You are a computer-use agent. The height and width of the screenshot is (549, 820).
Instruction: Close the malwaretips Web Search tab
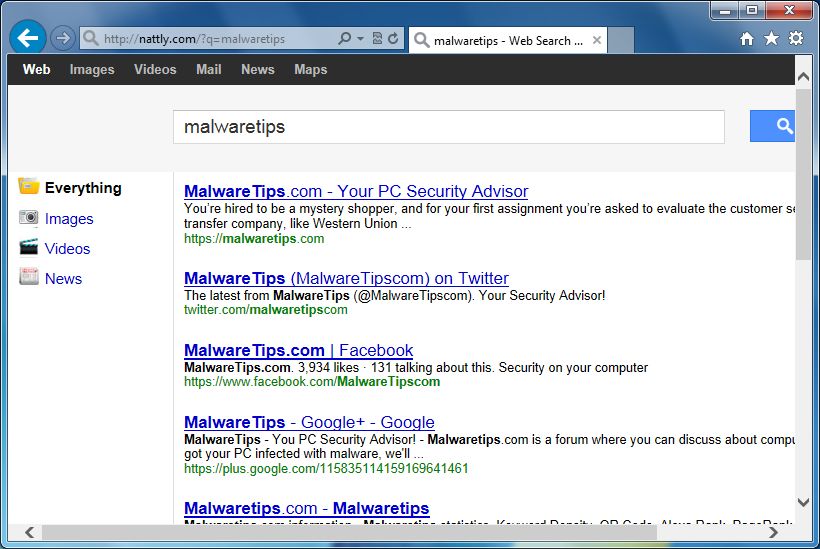[597, 40]
